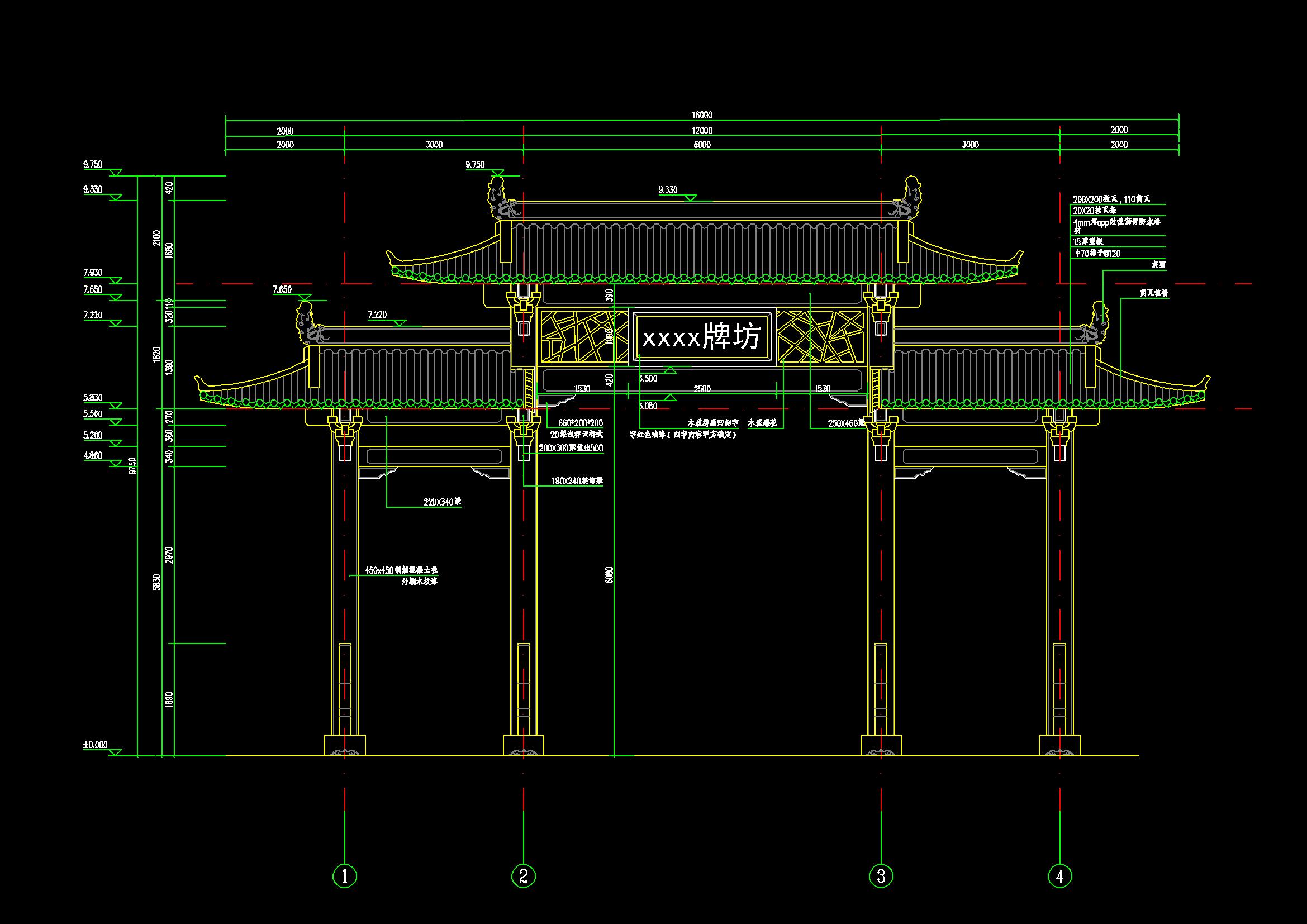Select the '4mm' waterproof membrane annotation
Viewport: 1307px width, 924px height.
pyautogui.click(x=1116, y=225)
